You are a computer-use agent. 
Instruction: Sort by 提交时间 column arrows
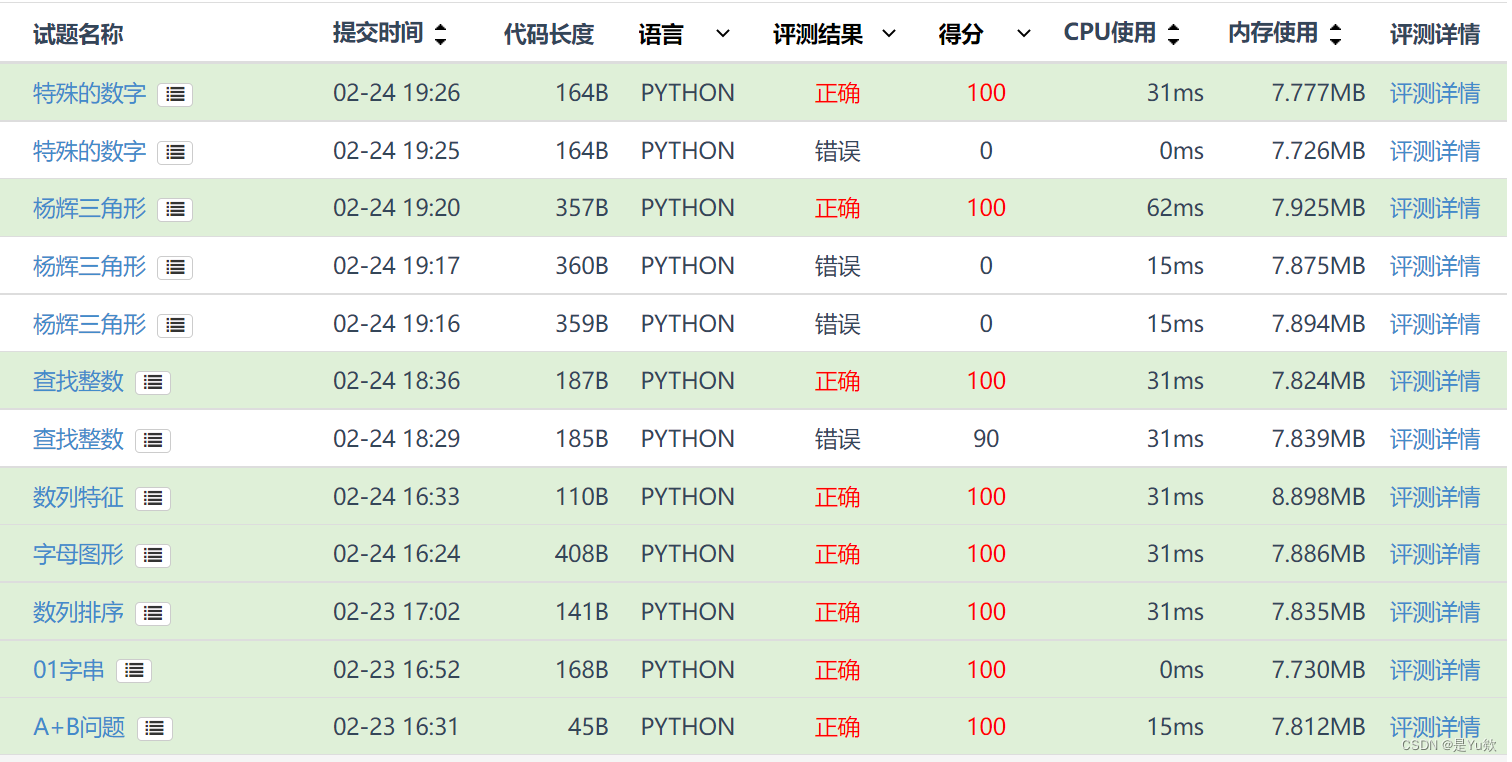coord(440,34)
